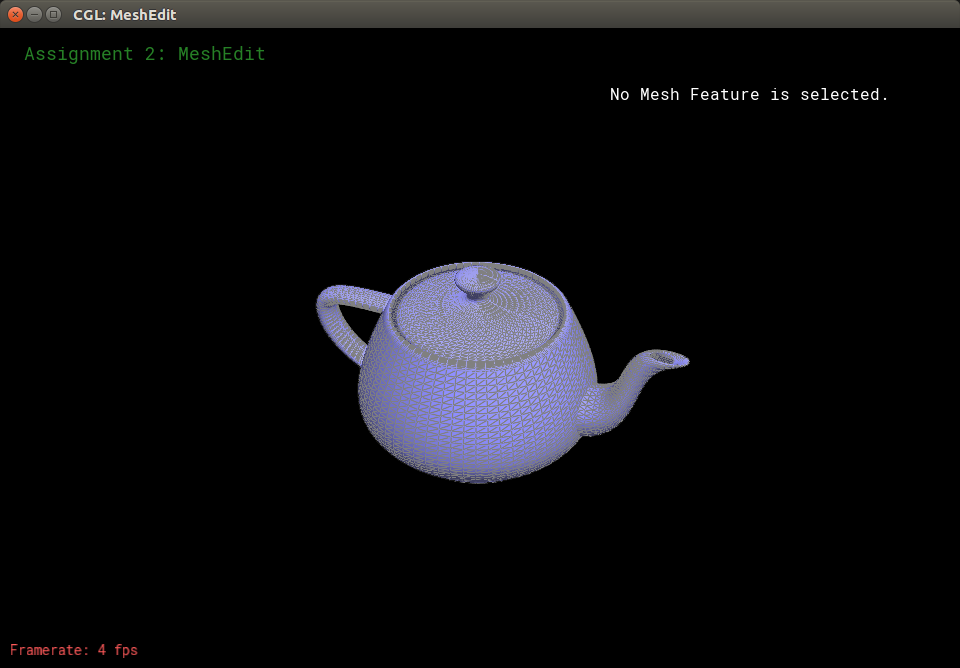This screenshot has width=960, height=668.
Task: Select the top arc of the handle
Action: 345,292
